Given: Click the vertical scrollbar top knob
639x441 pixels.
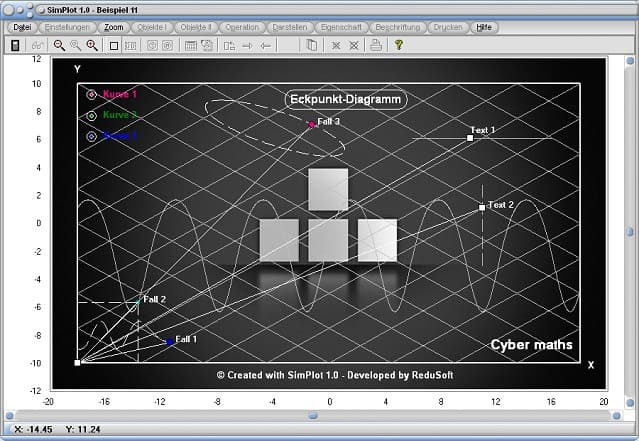Looking at the screenshot, I should click(630, 61).
